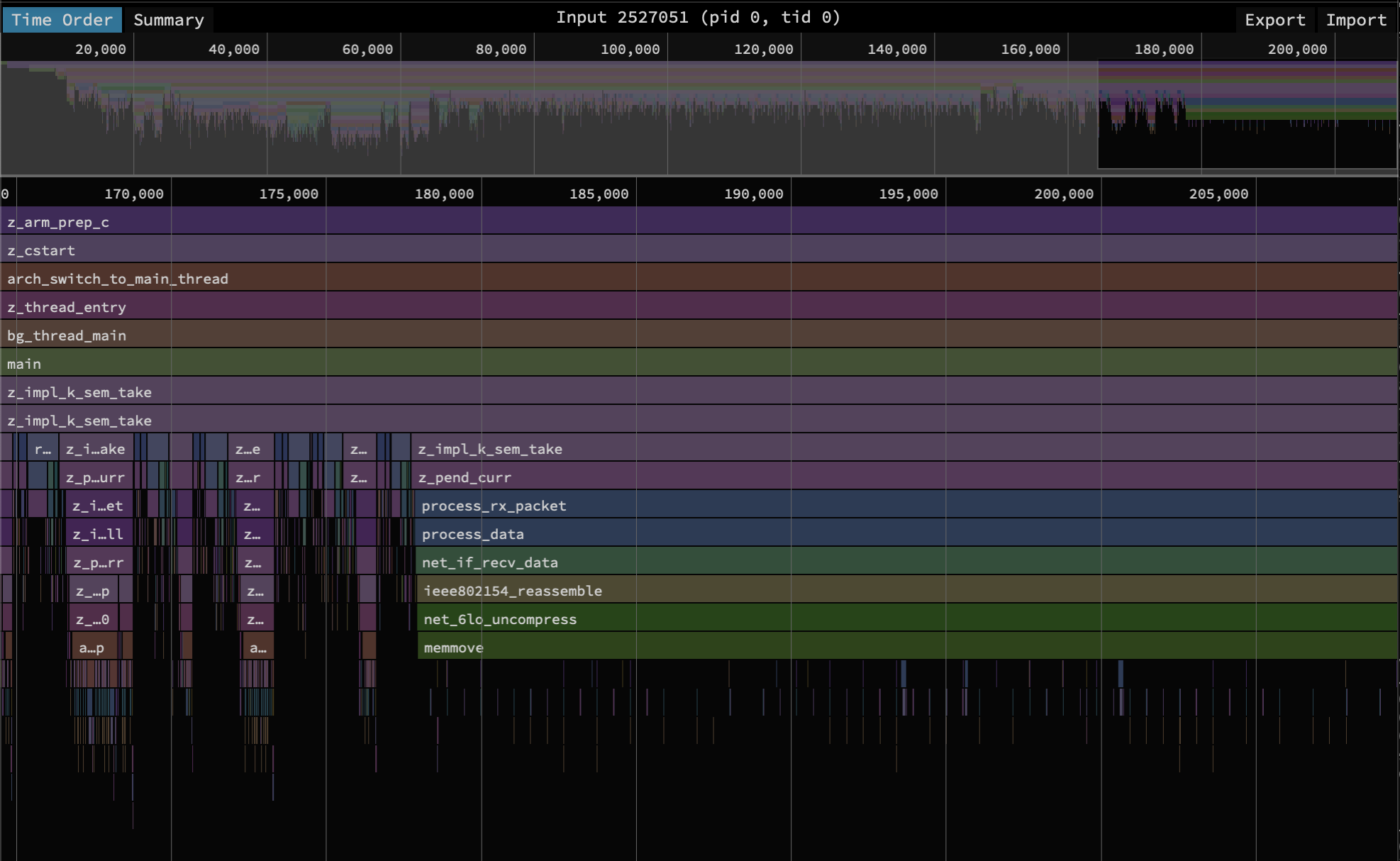Click the Export button
Screen dimensions: 1400x861
[x=1274, y=19]
